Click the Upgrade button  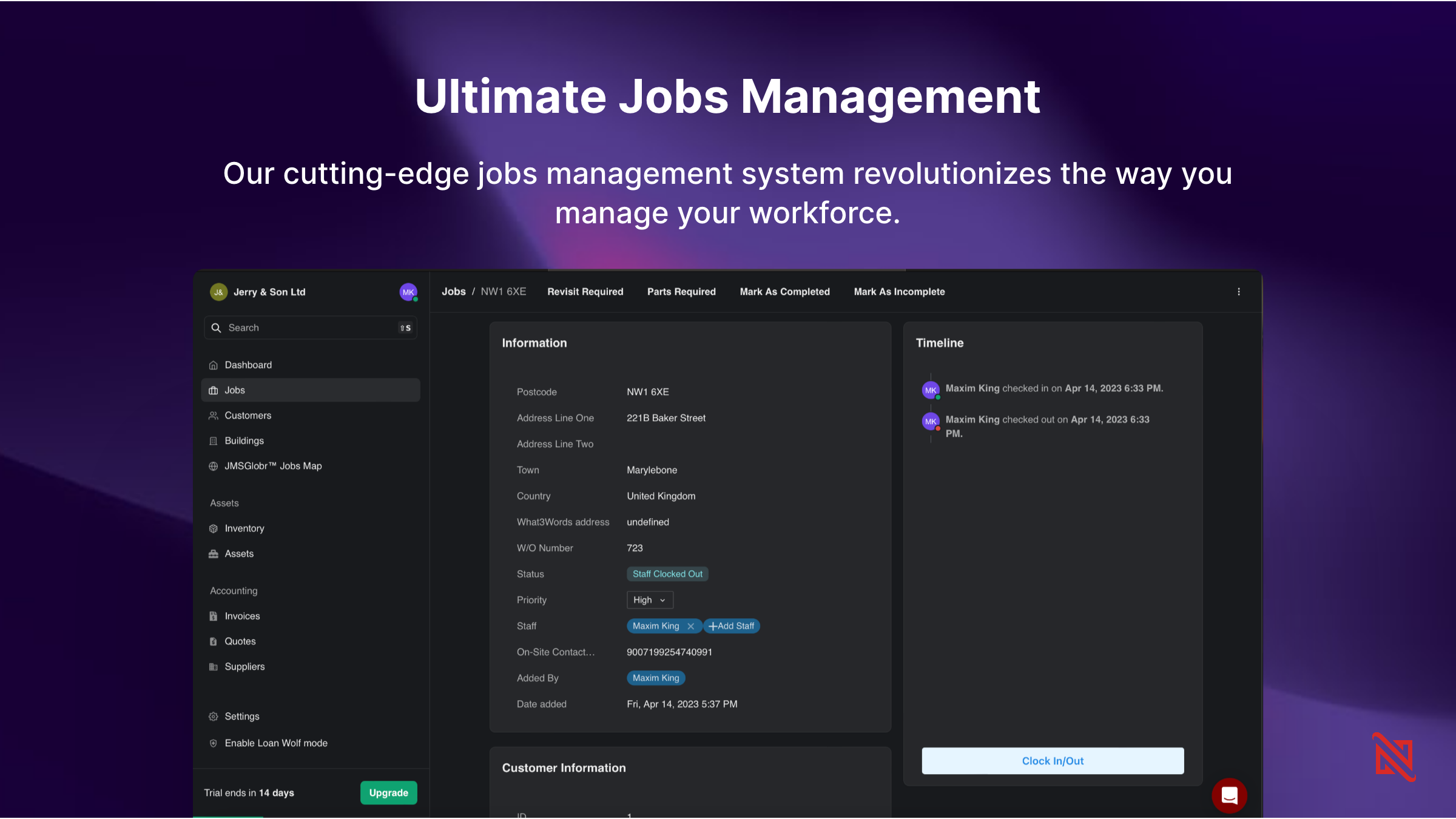(x=388, y=792)
